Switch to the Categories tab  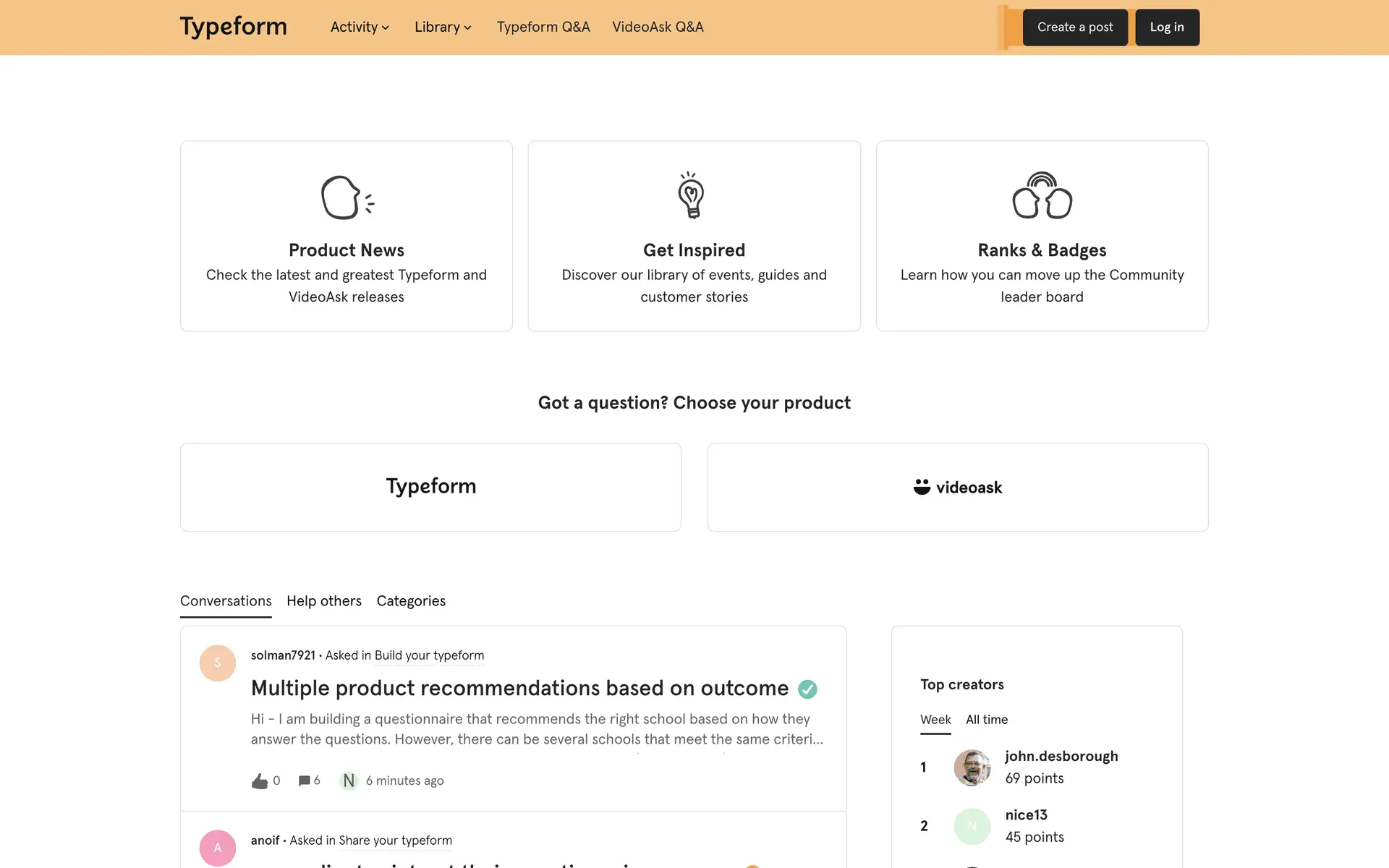point(411,601)
